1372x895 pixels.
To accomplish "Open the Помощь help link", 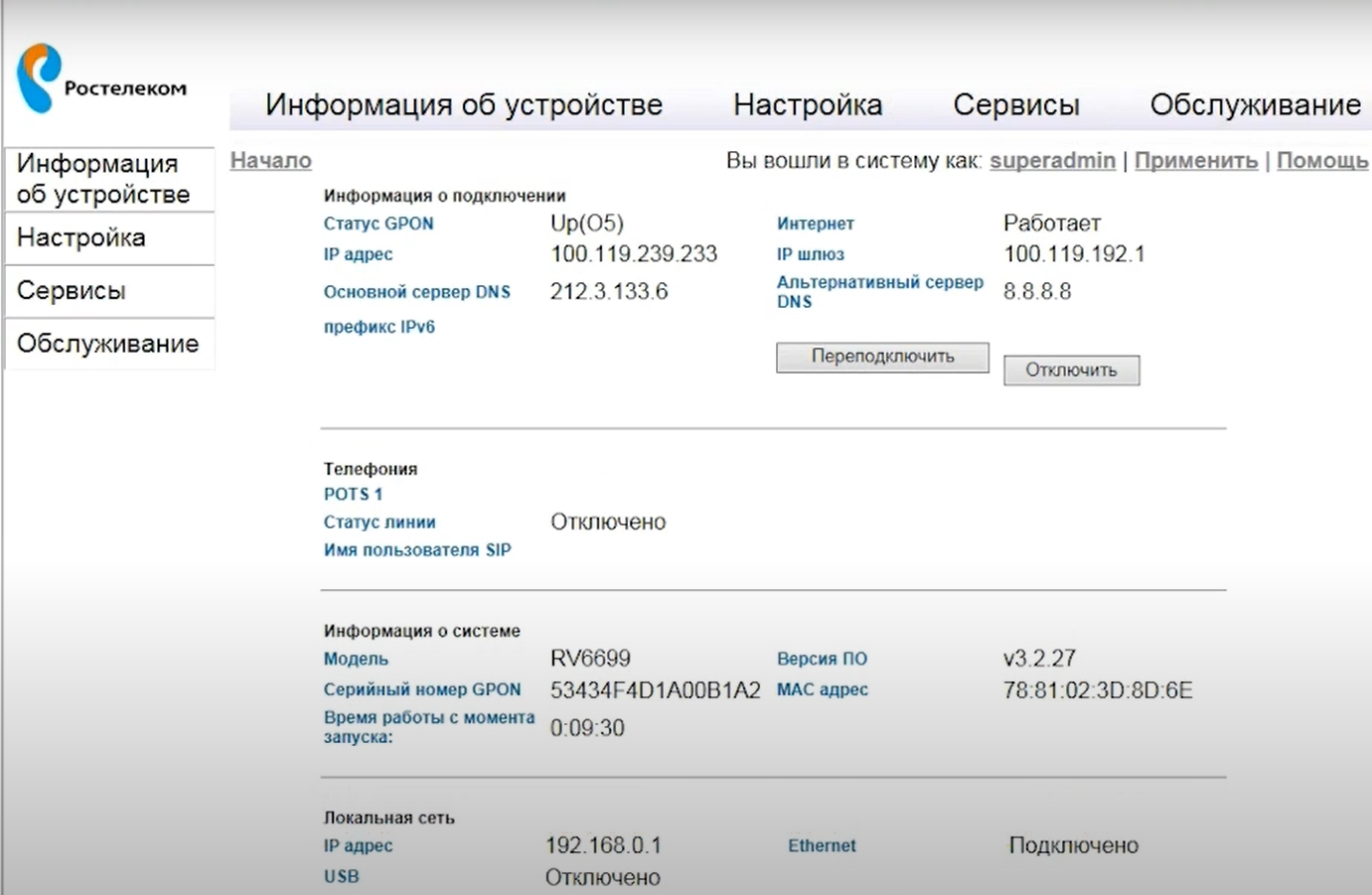I will [1321, 160].
